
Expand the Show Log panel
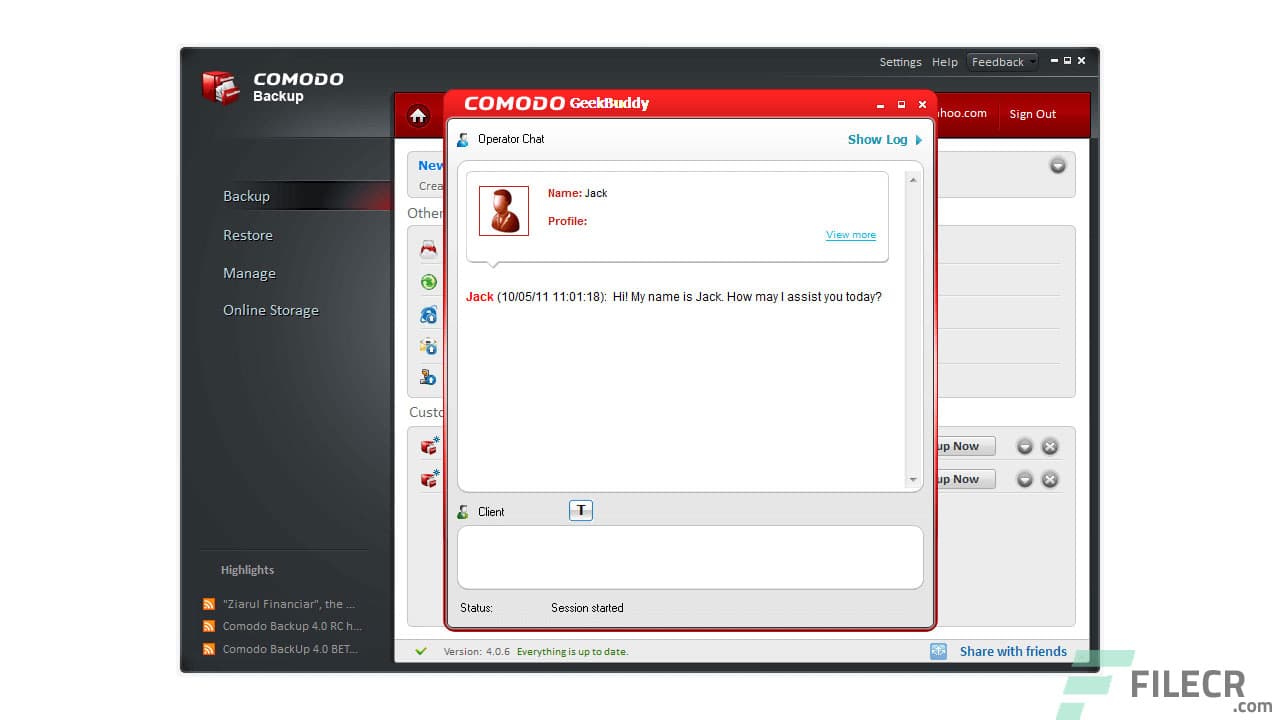pos(884,139)
